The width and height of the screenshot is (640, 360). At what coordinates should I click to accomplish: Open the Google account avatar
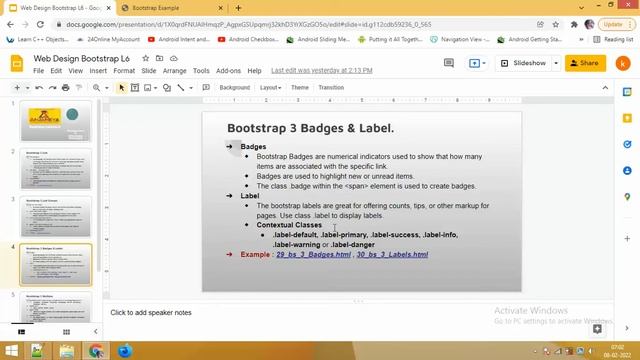tap(623, 64)
